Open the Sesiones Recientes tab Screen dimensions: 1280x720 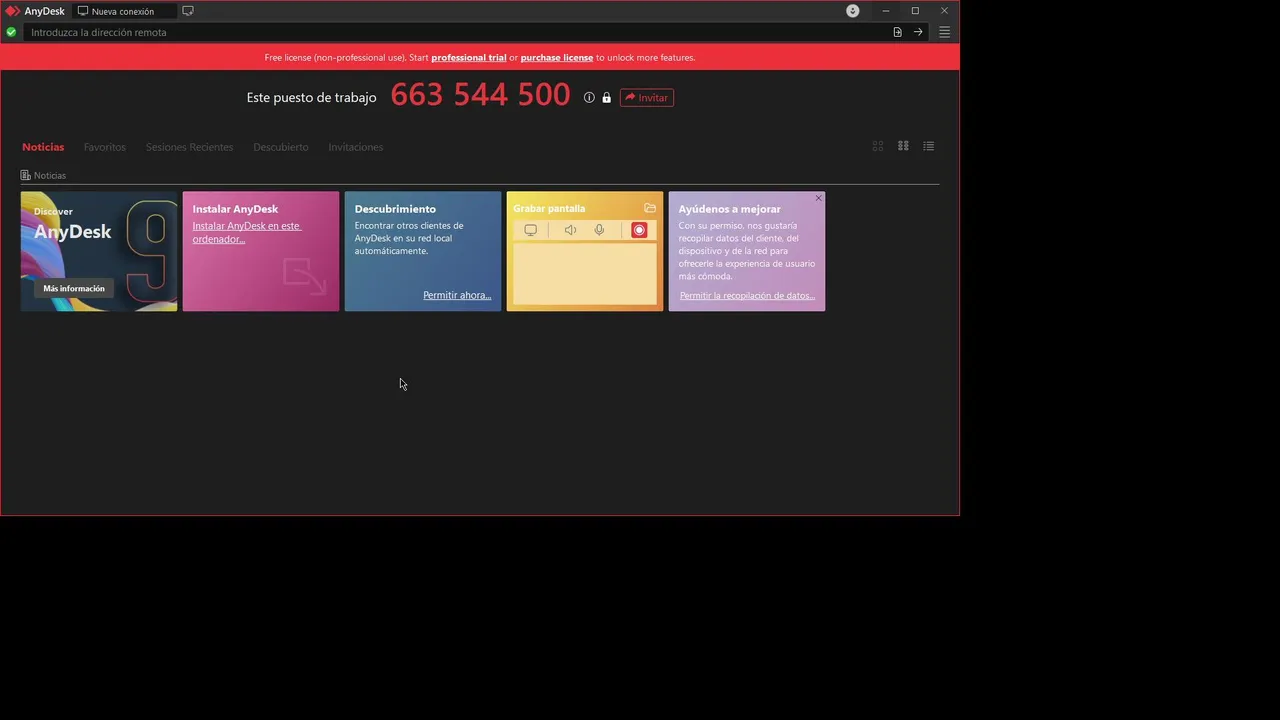click(189, 147)
